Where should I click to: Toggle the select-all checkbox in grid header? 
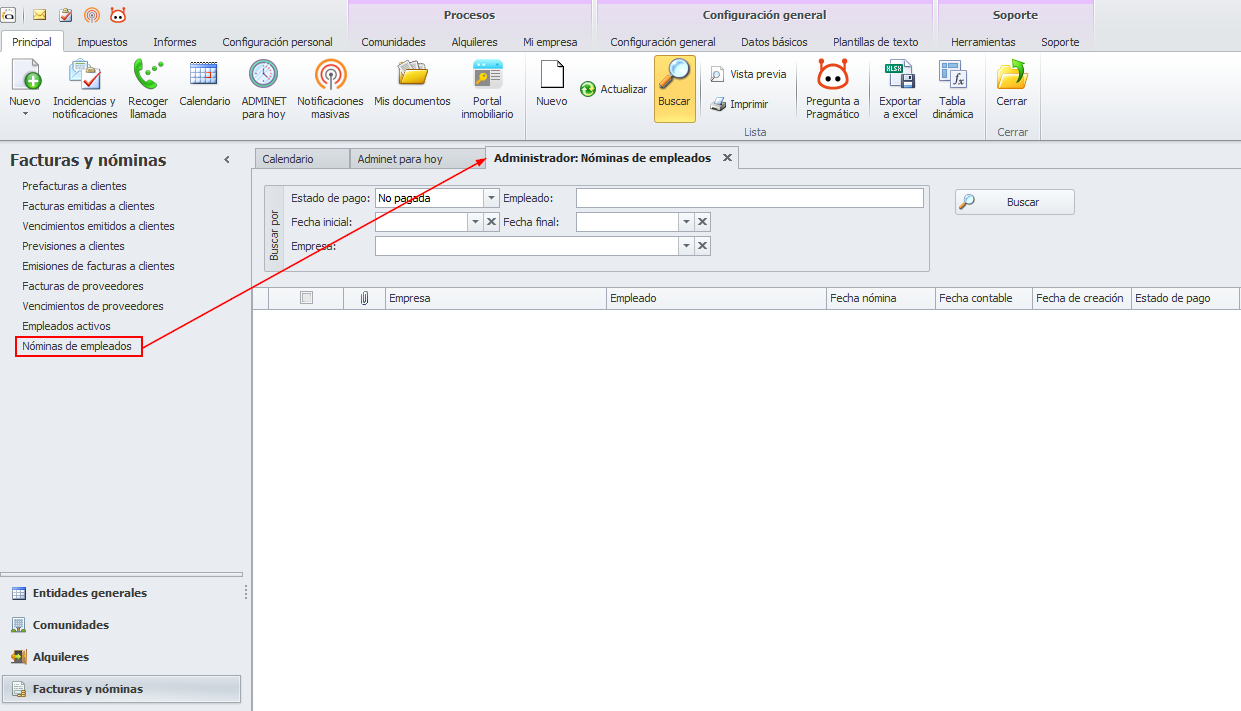307,297
